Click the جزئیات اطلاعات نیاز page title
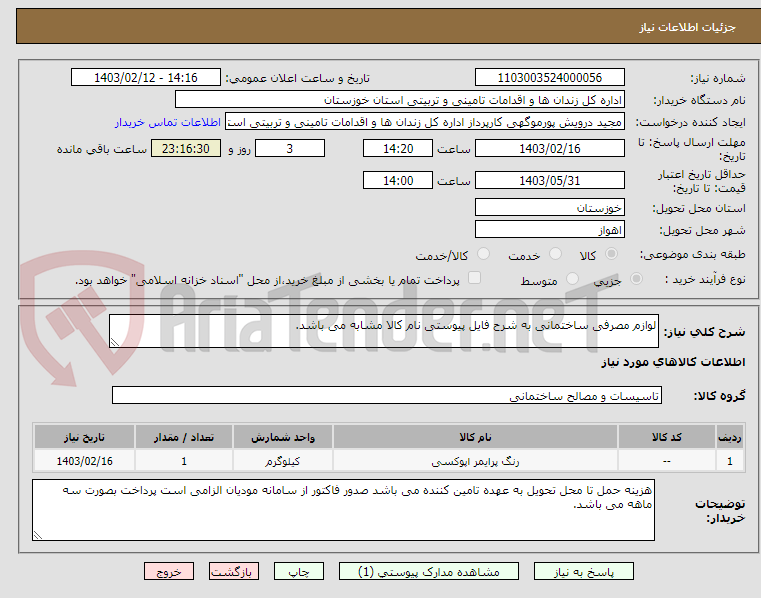 [x=687, y=28]
